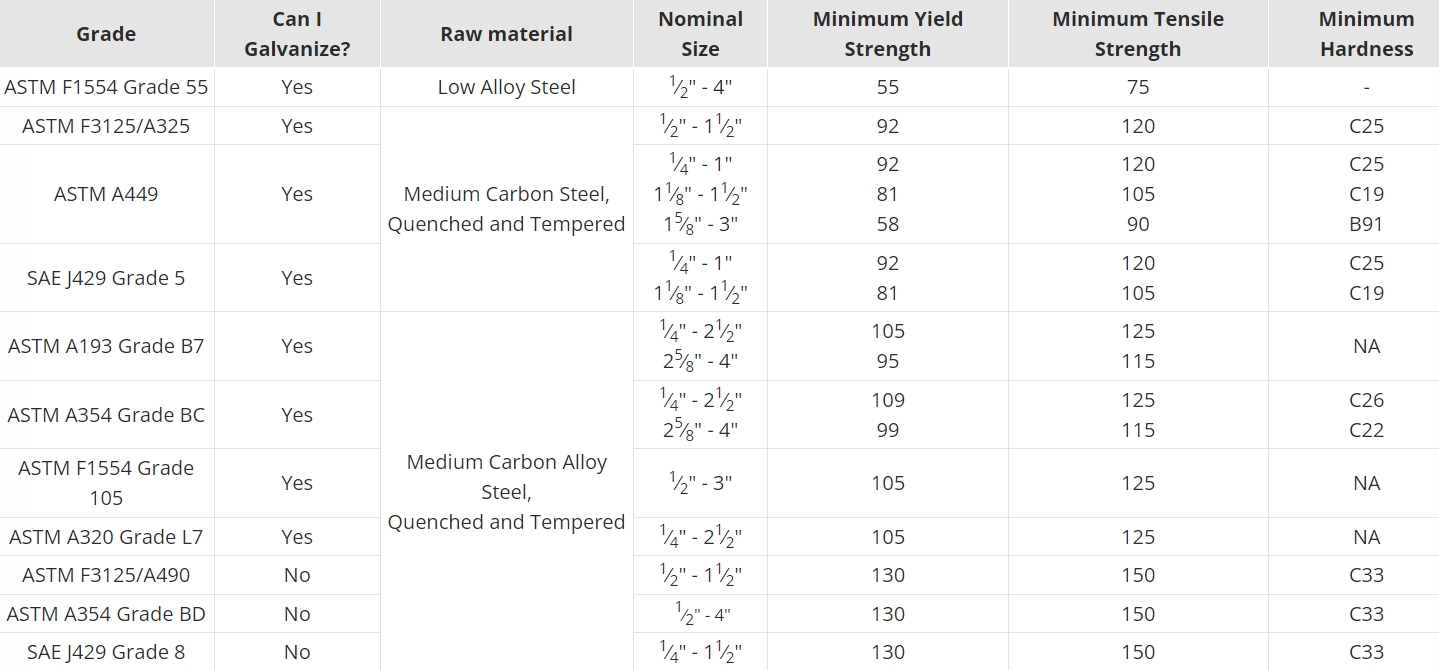
Task: Click the Raw material column header
Action: [506, 34]
